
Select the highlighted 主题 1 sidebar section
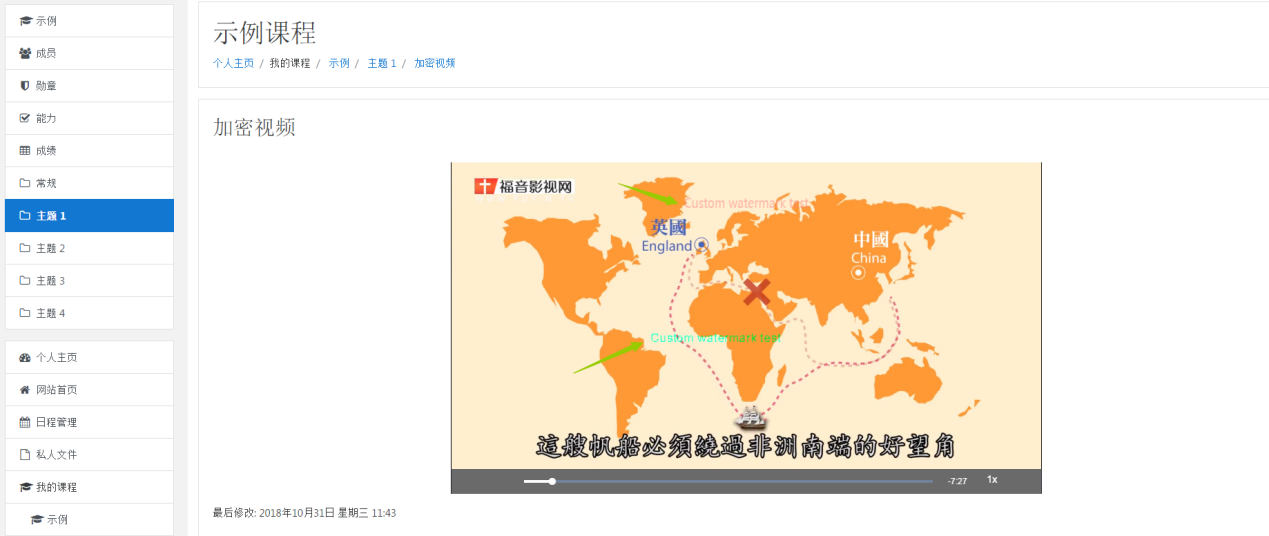point(88,216)
